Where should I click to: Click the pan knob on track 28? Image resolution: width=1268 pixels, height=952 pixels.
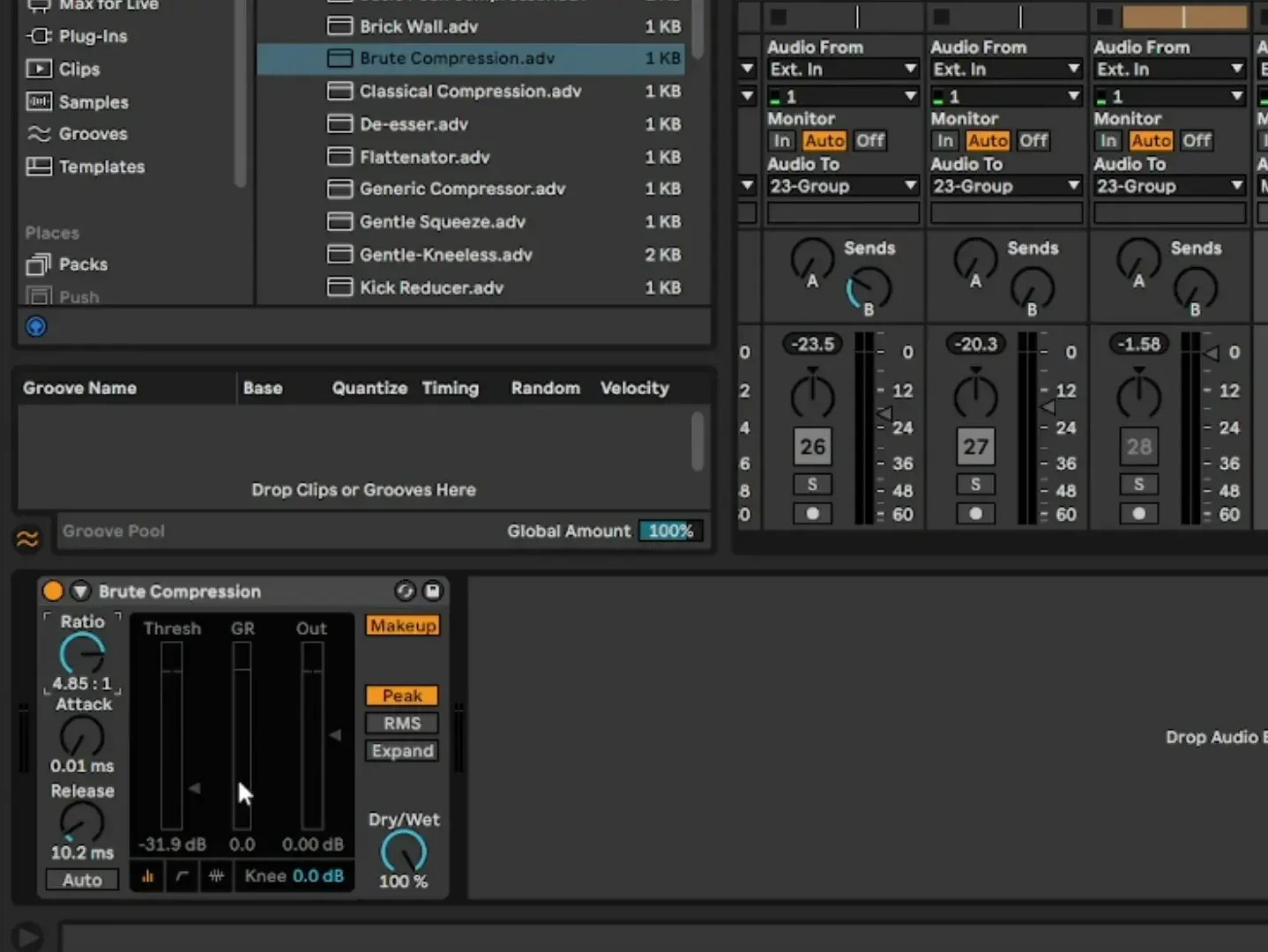(x=1138, y=396)
